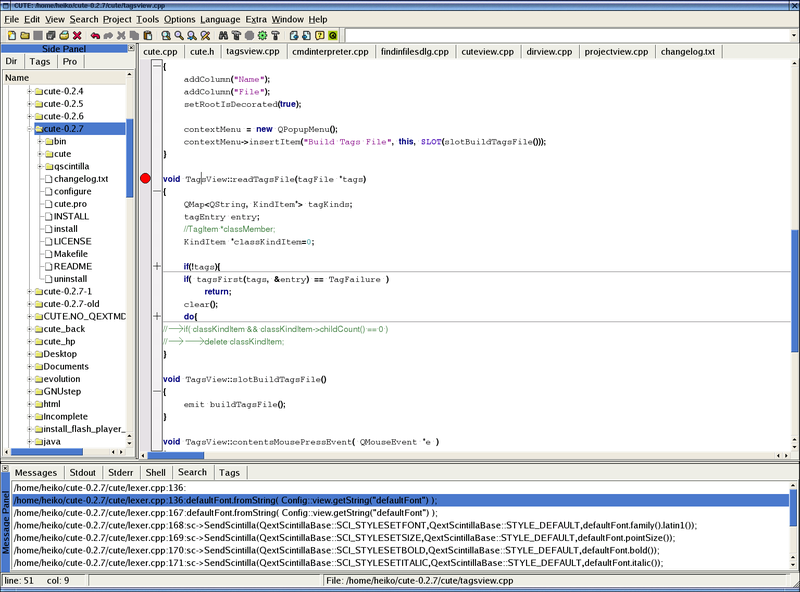
Task: Expand the qscintilla folder node
Action: (40, 166)
